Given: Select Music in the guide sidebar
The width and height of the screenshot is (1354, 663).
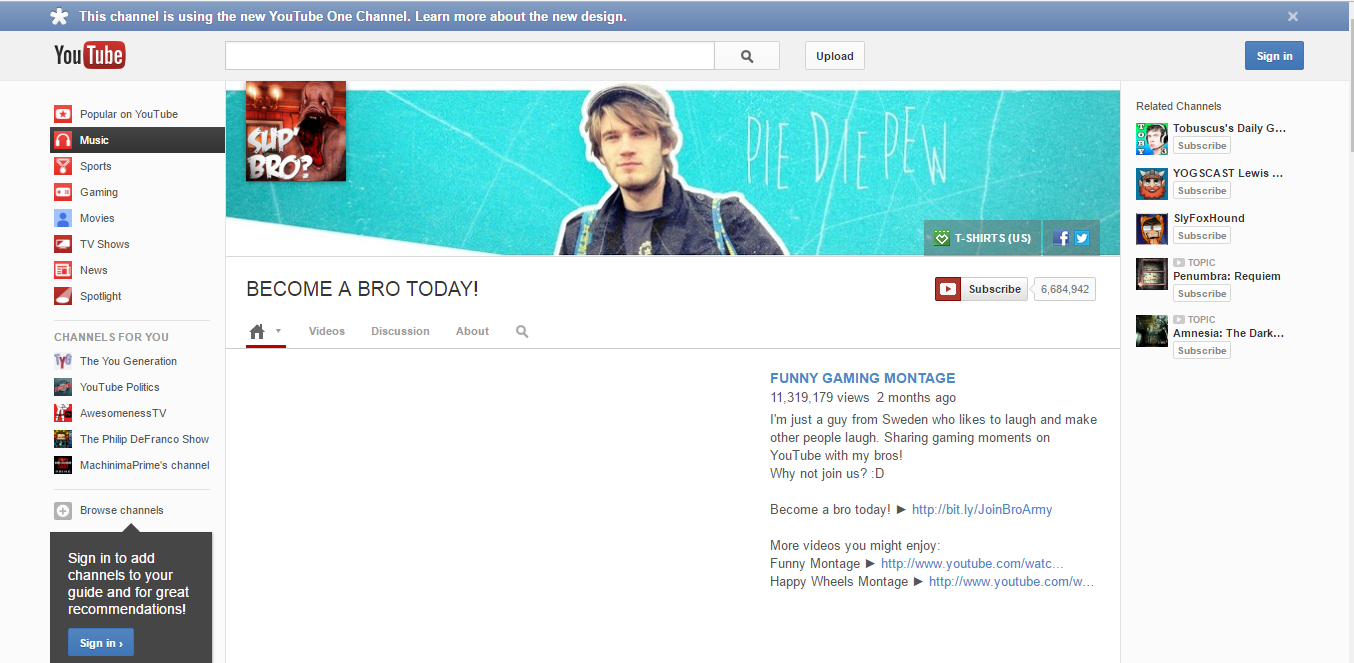Looking at the screenshot, I should click(x=138, y=140).
